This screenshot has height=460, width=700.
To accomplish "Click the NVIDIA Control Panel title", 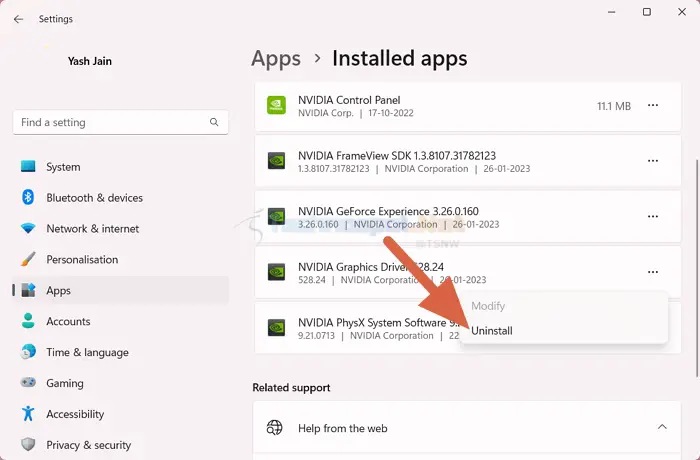I will click(349, 100).
